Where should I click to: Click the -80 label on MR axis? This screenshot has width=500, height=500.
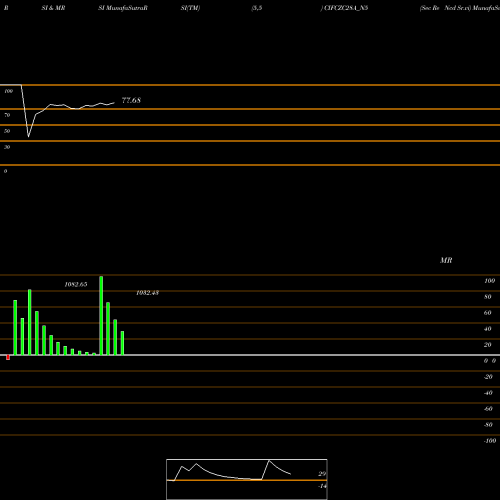point(488,425)
